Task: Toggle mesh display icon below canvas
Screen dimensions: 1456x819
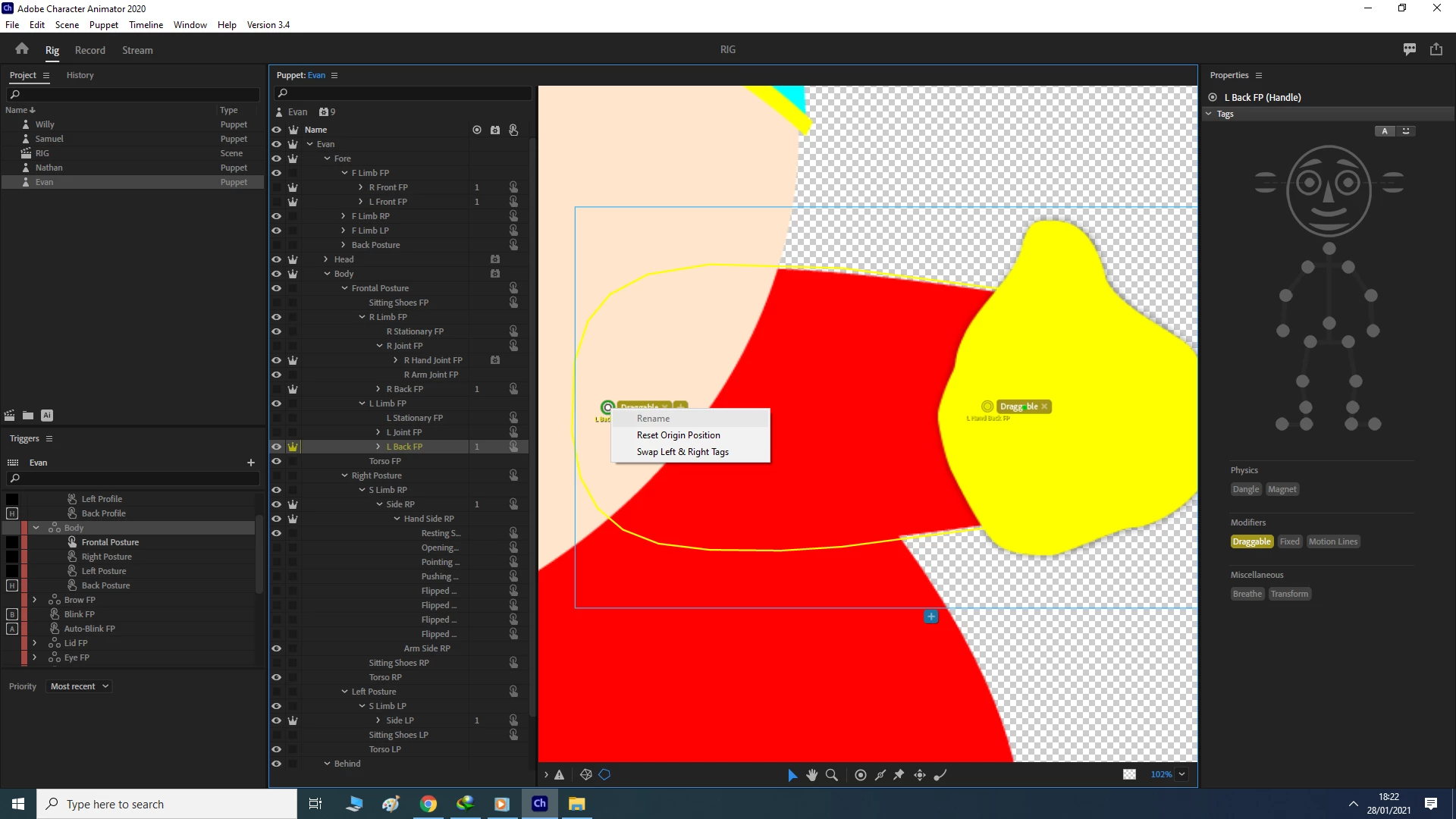Action: [585, 774]
